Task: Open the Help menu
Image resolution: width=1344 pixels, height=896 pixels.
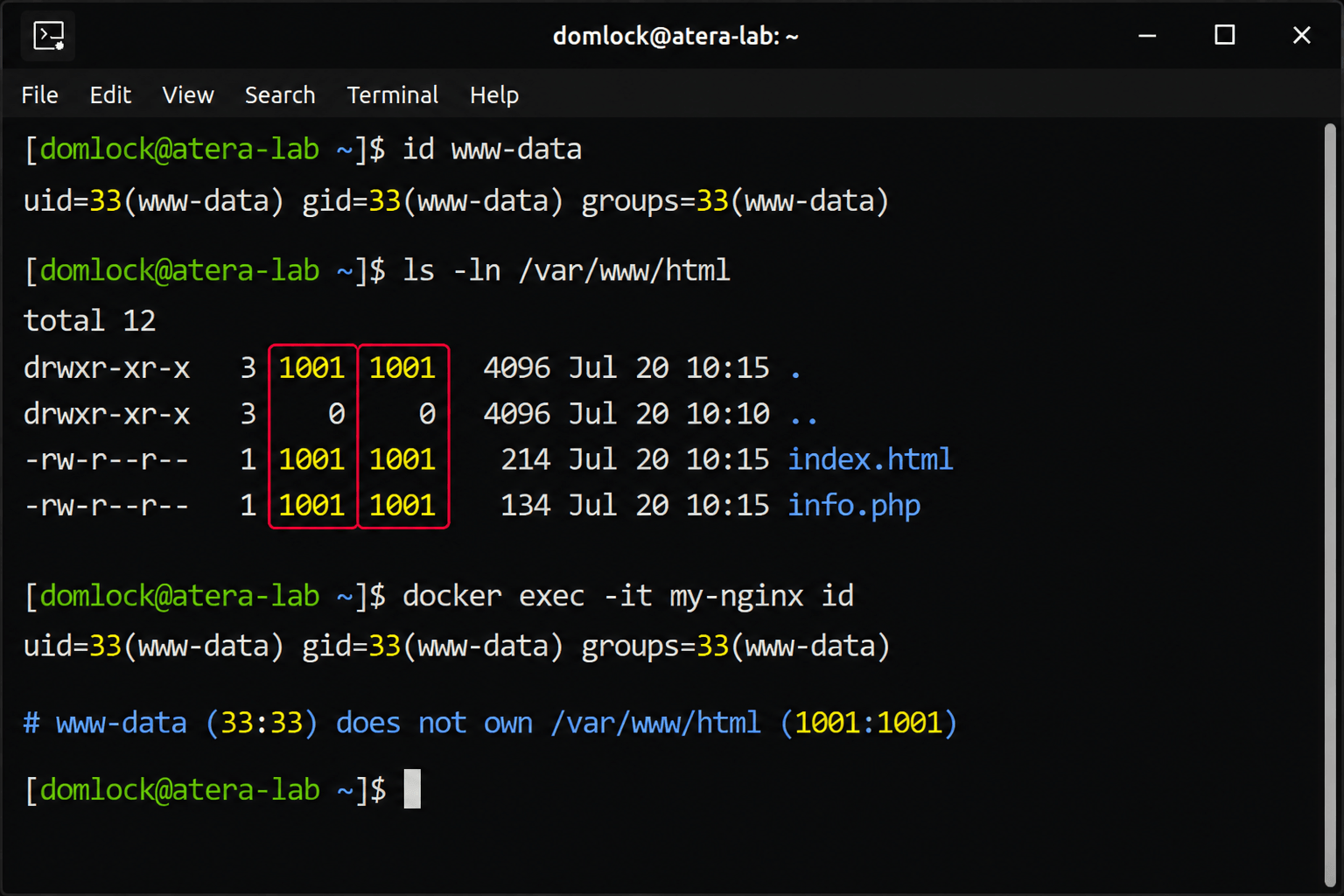Action: (494, 94)
